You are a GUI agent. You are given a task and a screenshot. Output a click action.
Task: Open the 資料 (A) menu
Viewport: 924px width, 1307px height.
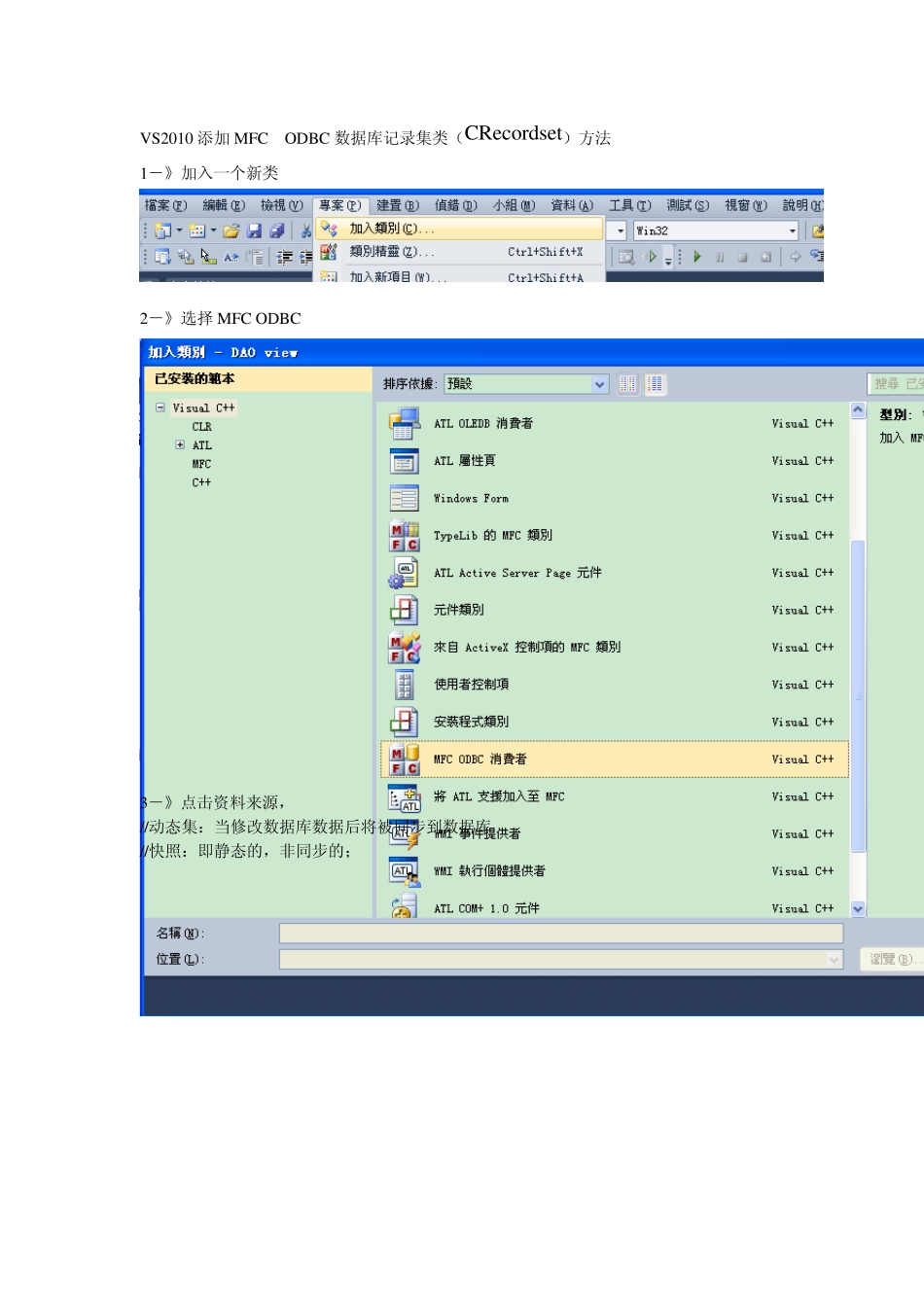pos(572,205)
